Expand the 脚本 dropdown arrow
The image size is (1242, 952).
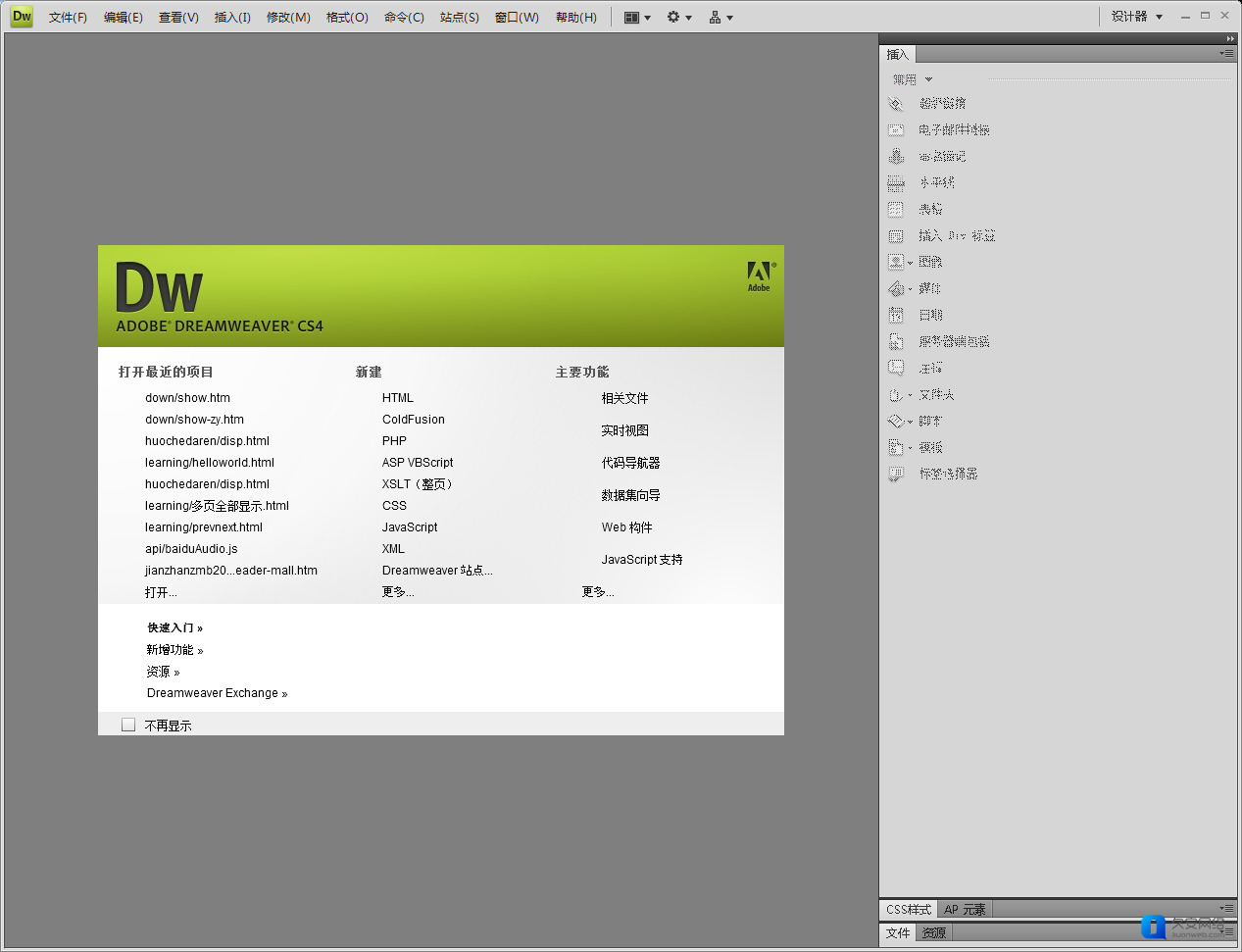pos(911,422)
